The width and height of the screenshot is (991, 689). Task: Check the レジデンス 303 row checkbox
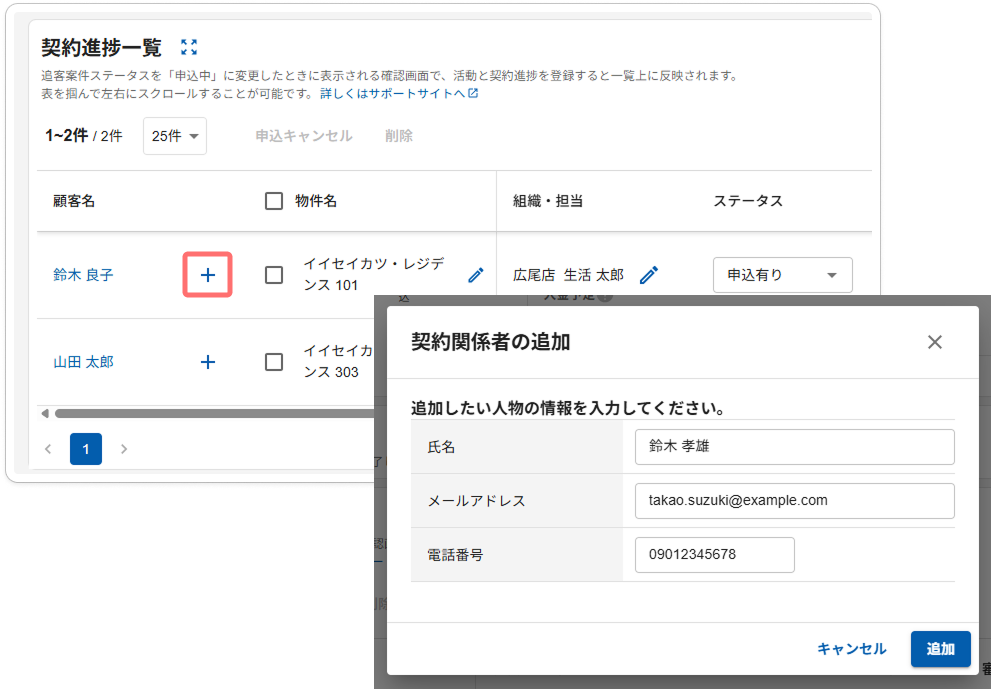(x=274, y=362)
